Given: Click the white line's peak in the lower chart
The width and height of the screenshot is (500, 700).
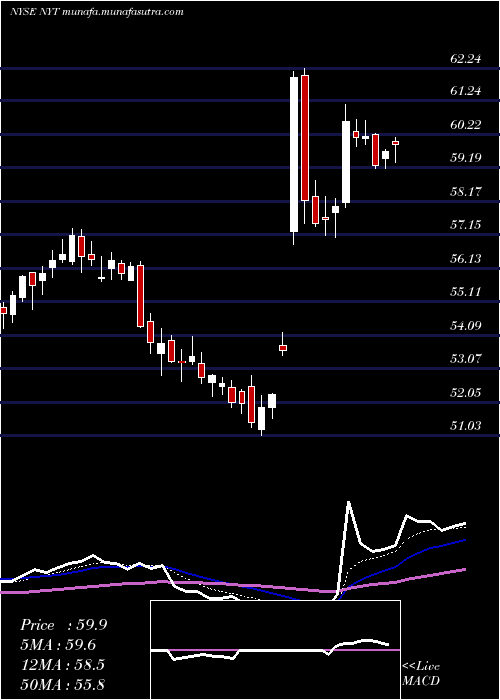Looking at the screenshot, I should [x=348, y=503].
